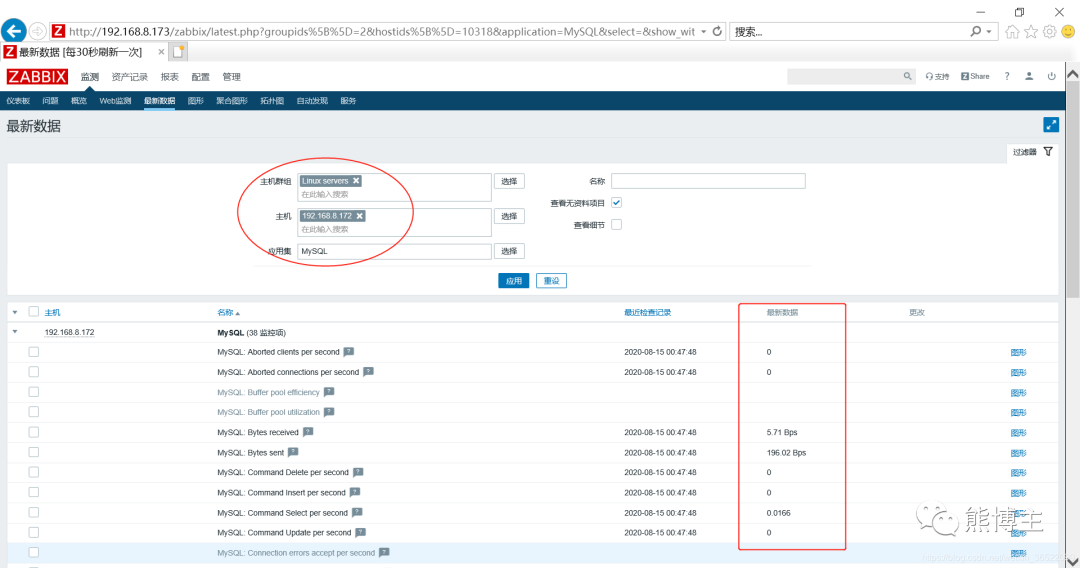Enable the show details checkbox
The height and width of the screenshot is (568, 1080).
coord(616,224)
